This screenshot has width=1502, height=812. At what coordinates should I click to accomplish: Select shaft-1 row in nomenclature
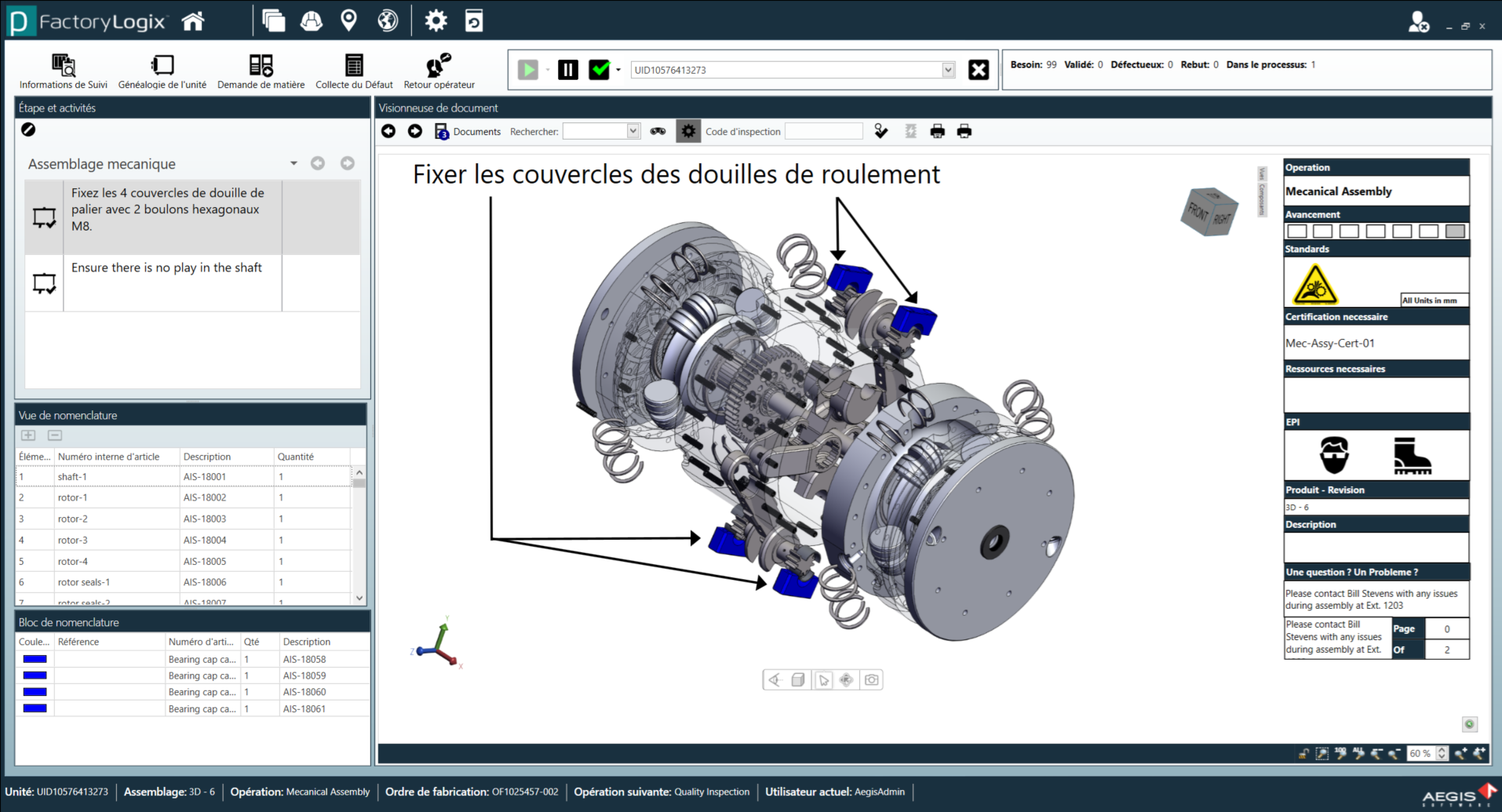(x=72, y=476)
